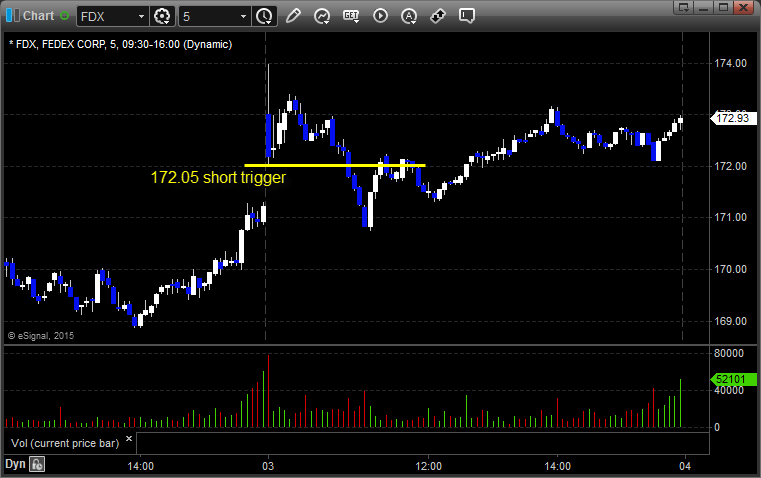Click the 174.00 price axis label

click(730, 63)
